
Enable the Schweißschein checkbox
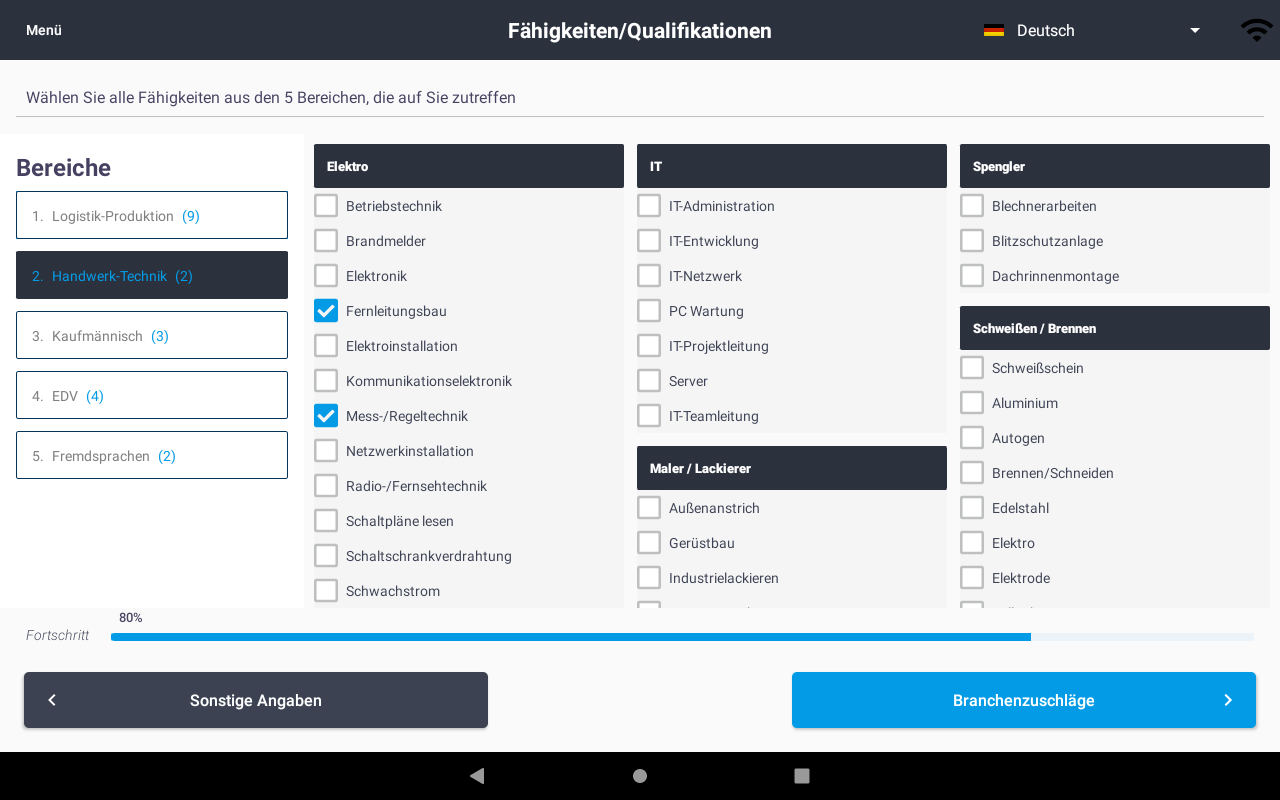point(972,368)
